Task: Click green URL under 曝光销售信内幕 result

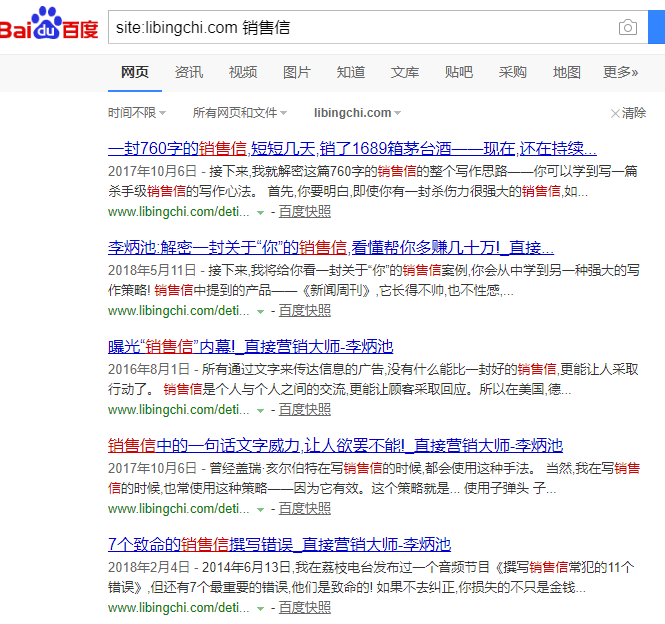Action: pyautogui.click(x=179, y=410)
